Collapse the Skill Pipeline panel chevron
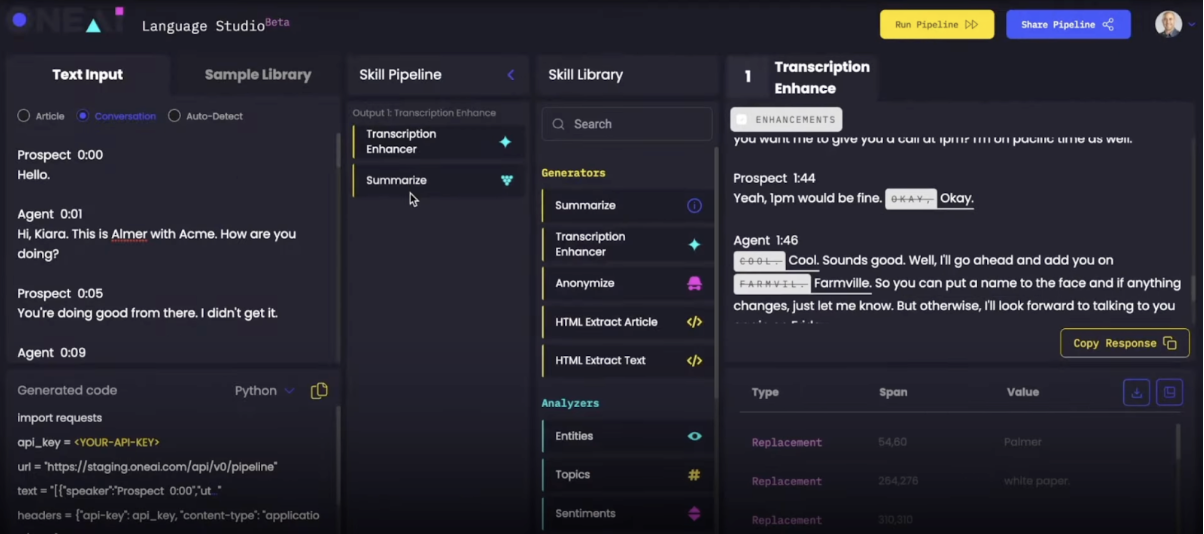 coord(510,75)
